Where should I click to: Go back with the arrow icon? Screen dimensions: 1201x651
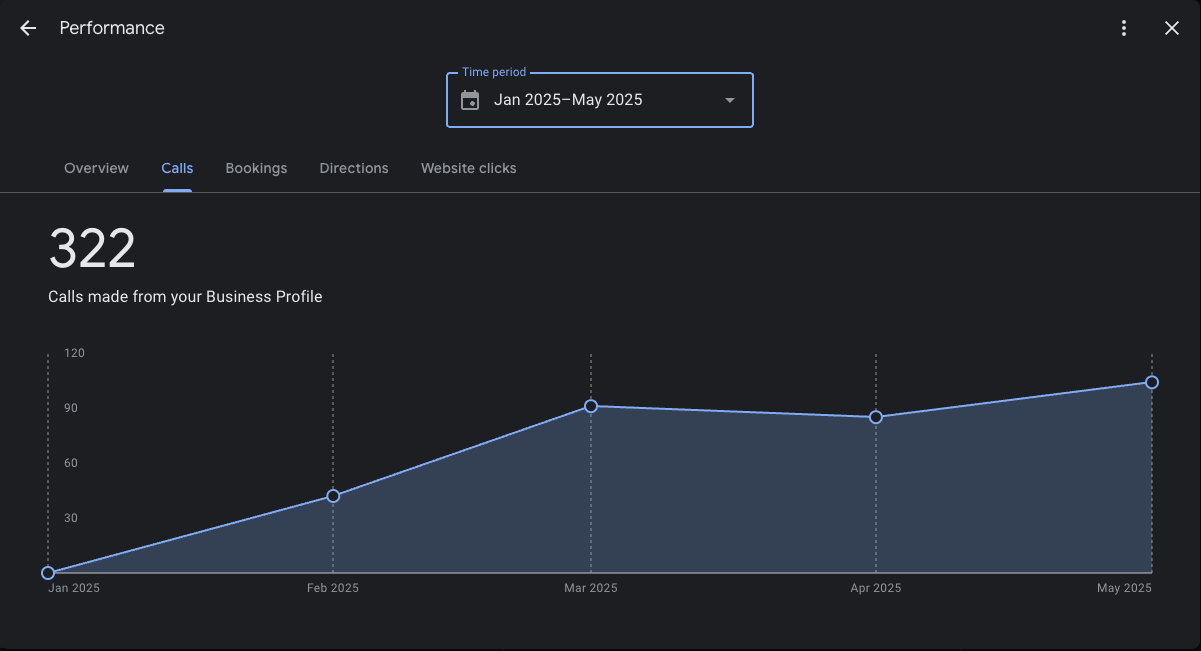[28, 28]
